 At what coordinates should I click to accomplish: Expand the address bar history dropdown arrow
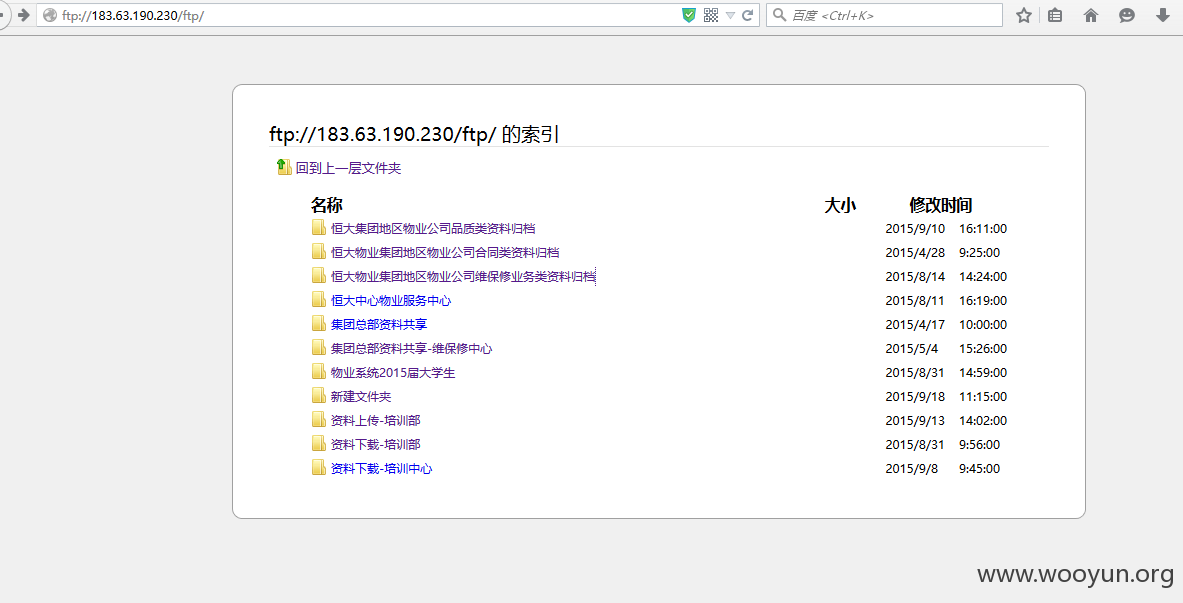click(x=730, y=15)
